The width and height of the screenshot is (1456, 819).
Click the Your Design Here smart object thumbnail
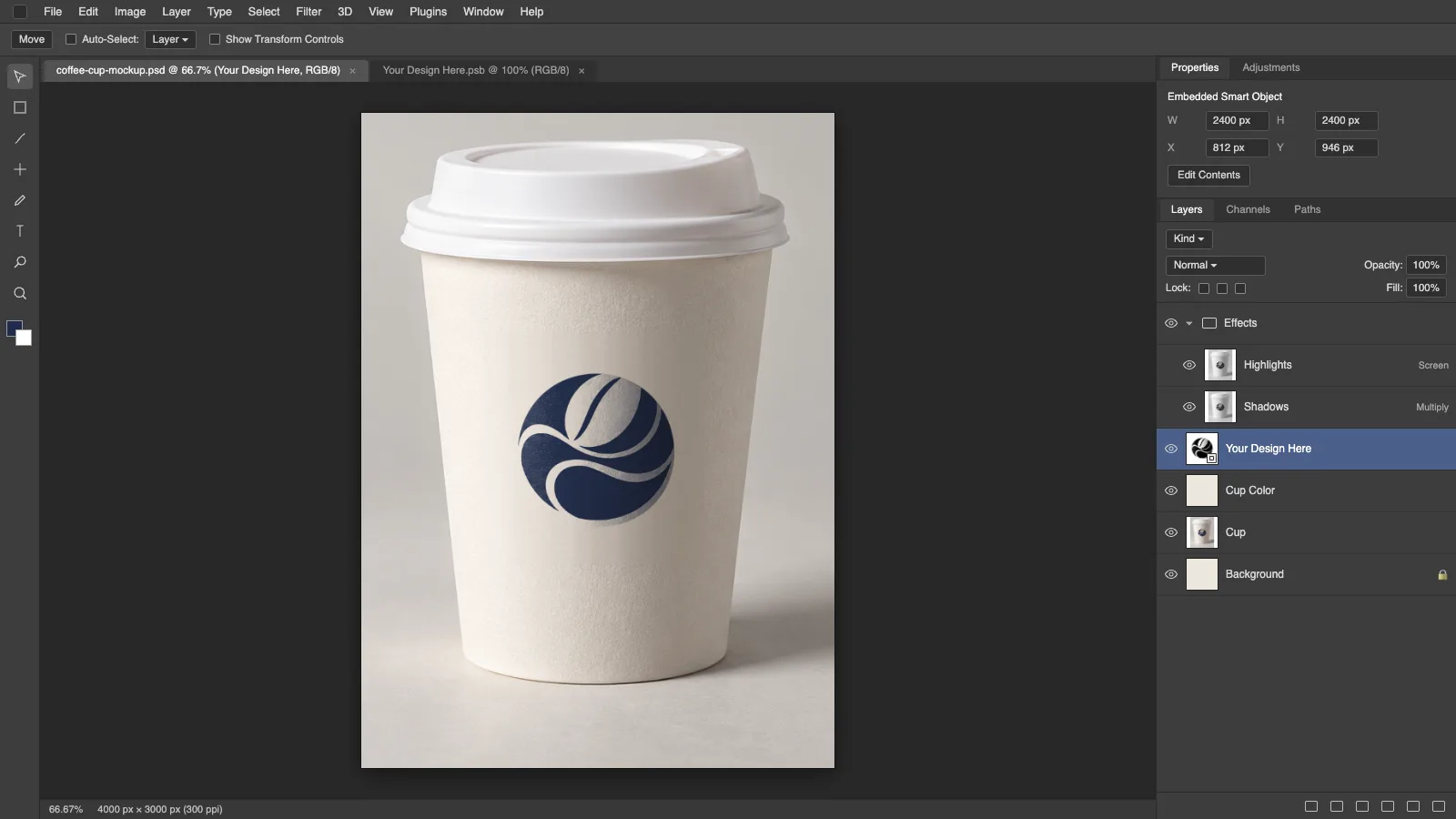(1202, 449)
